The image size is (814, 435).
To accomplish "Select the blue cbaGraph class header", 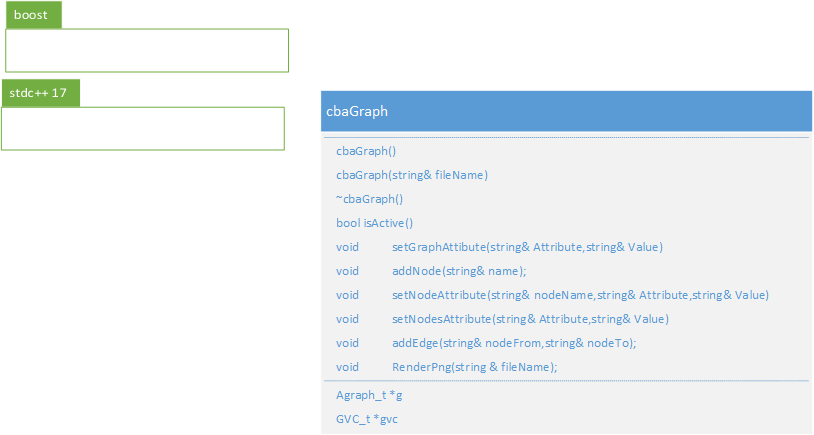I will tap(566, 111).
